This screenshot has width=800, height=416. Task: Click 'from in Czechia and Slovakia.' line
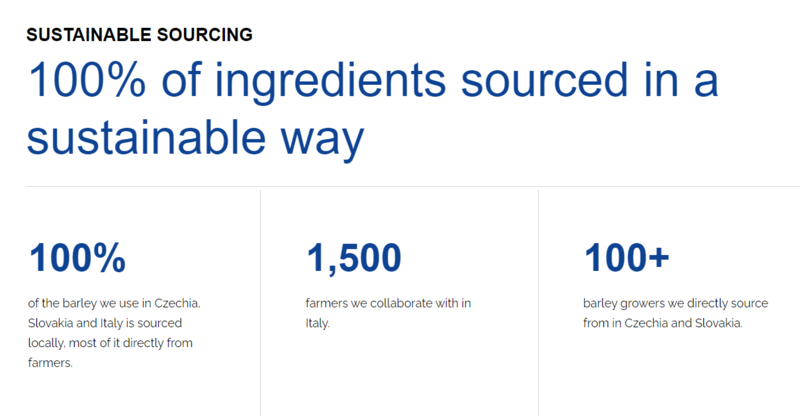(663, 323)
